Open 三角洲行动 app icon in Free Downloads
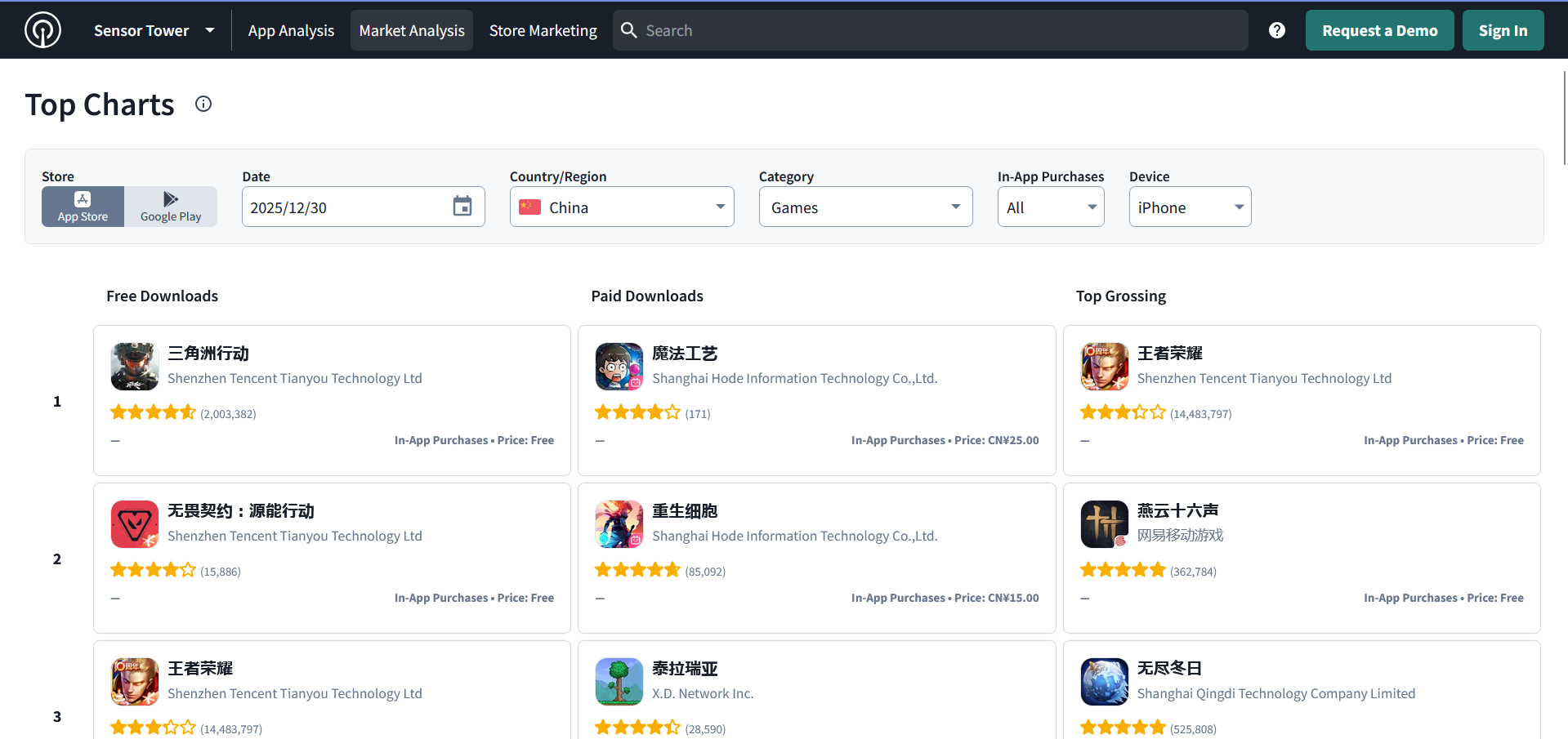 point(135,367)
